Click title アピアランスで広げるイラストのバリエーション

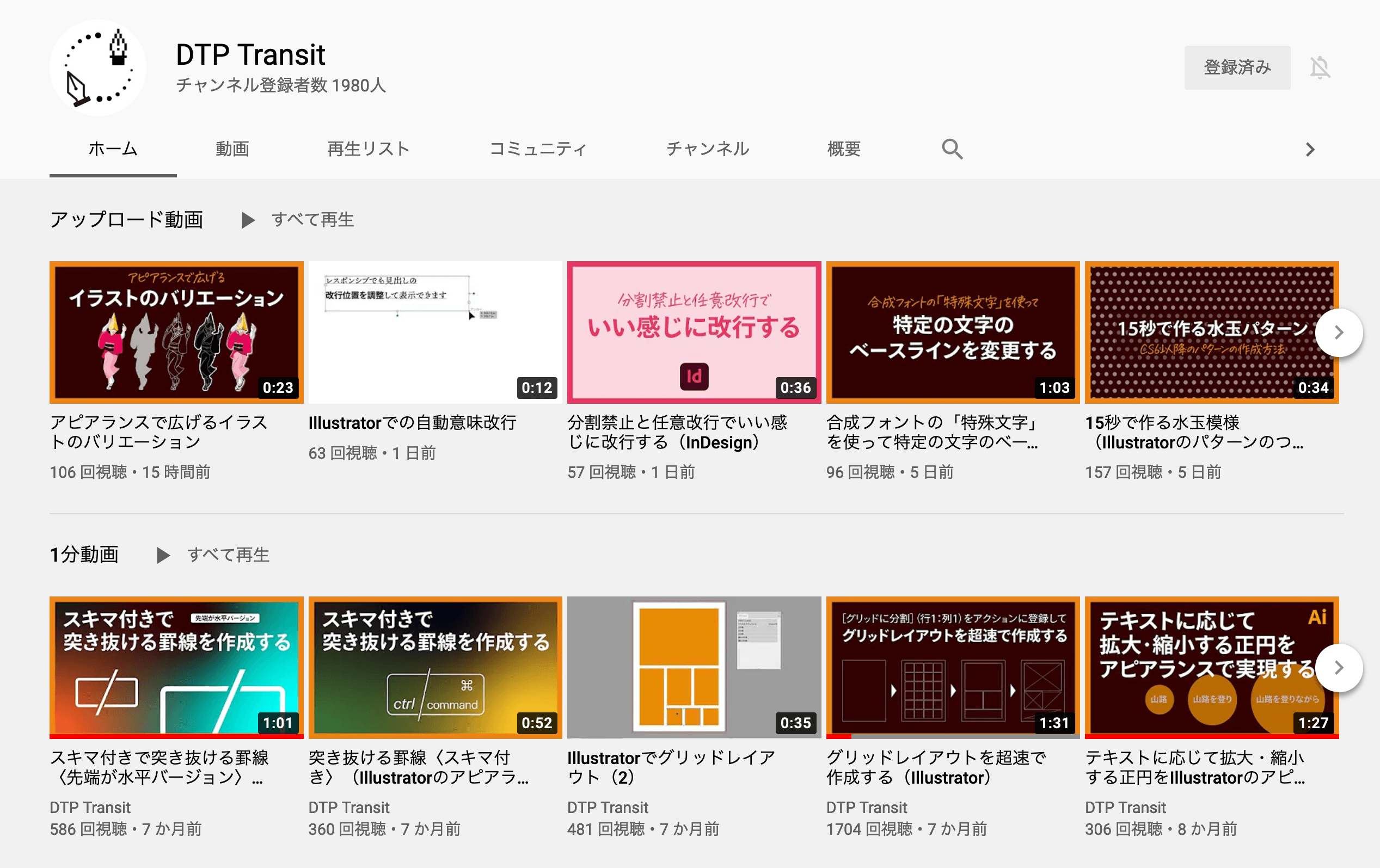pos(158,433)
